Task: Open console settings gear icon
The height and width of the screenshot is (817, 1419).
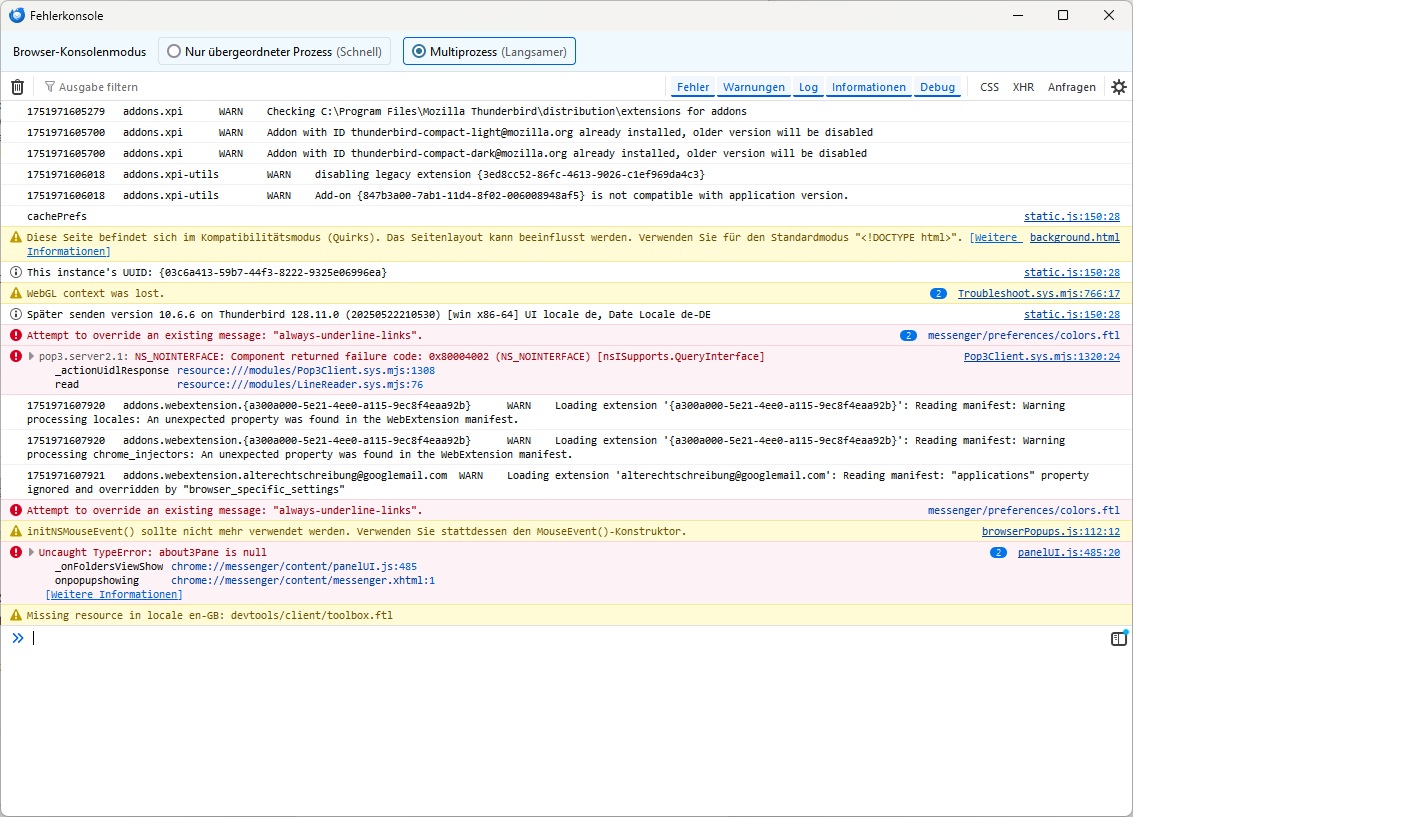Action: pyautogui.click(x=1118, y=87)
